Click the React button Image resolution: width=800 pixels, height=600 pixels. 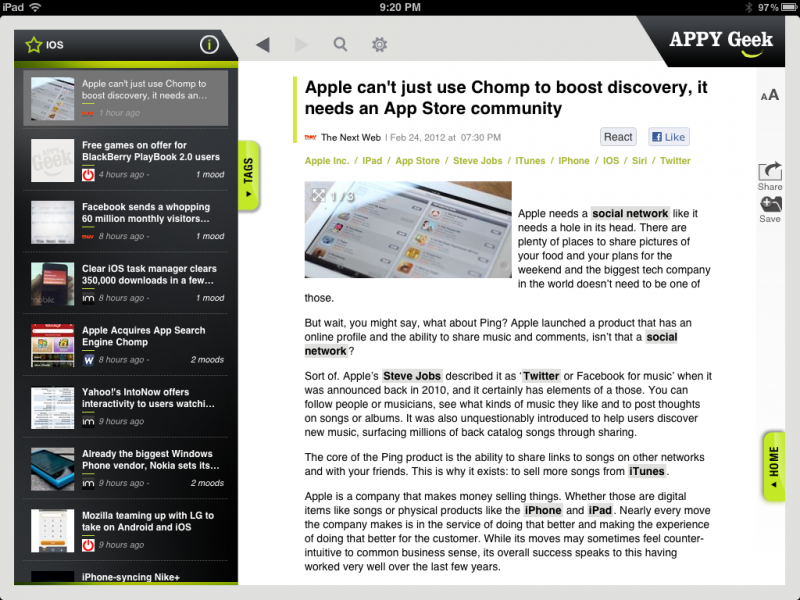(618, 137)
